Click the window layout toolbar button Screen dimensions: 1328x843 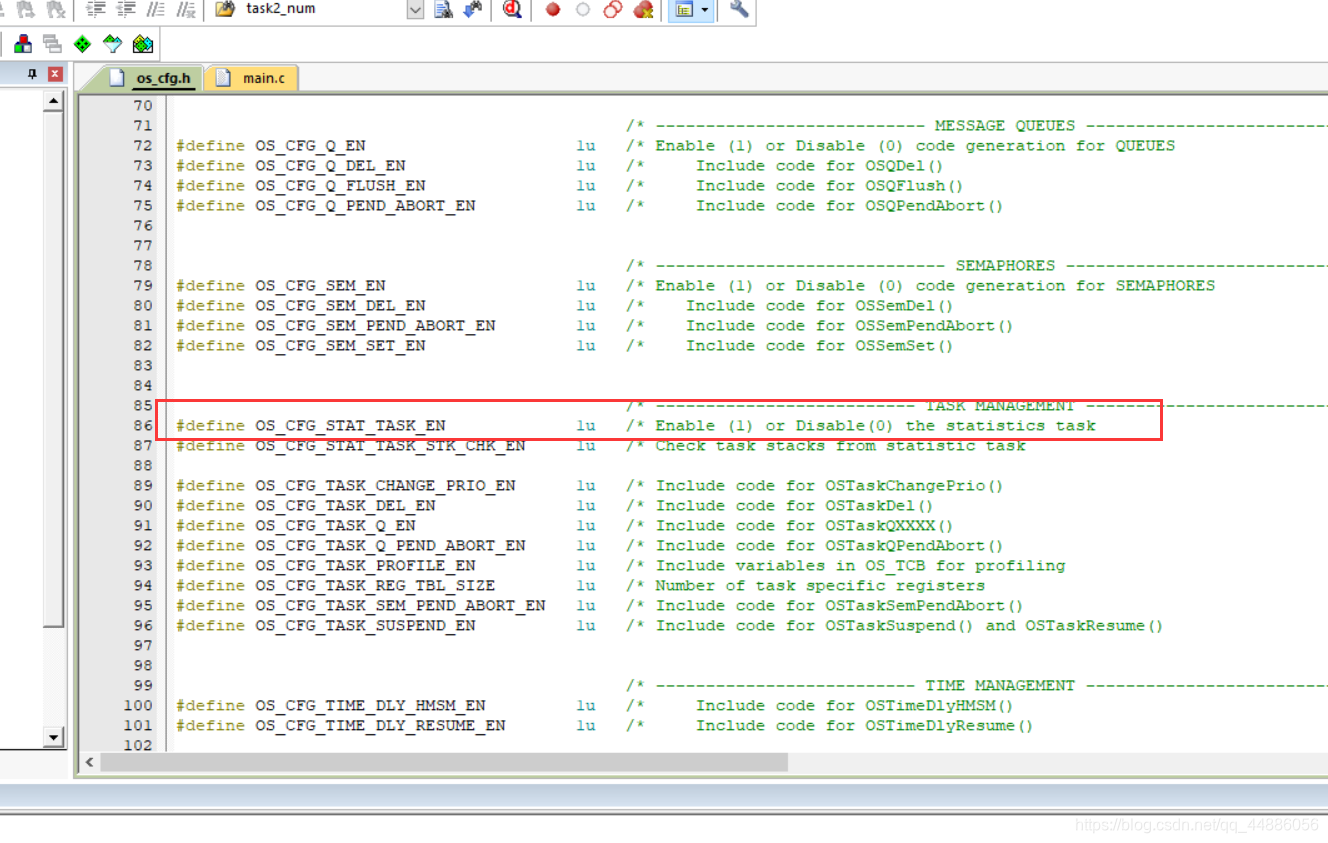tap(684, 10)
